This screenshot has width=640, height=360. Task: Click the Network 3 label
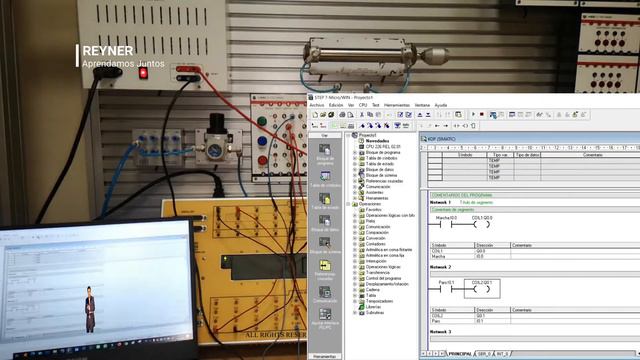coord(440,332)
